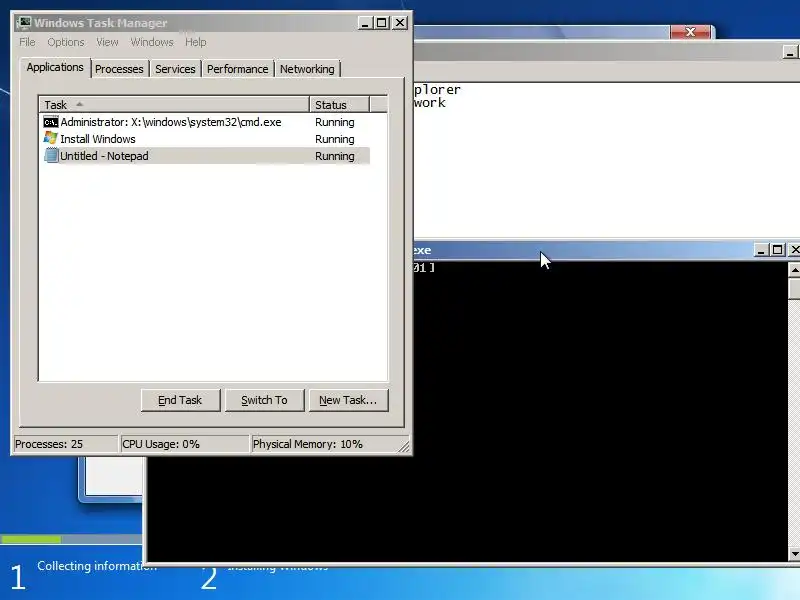Open the Options menu in Task Manager

[66, 42]
